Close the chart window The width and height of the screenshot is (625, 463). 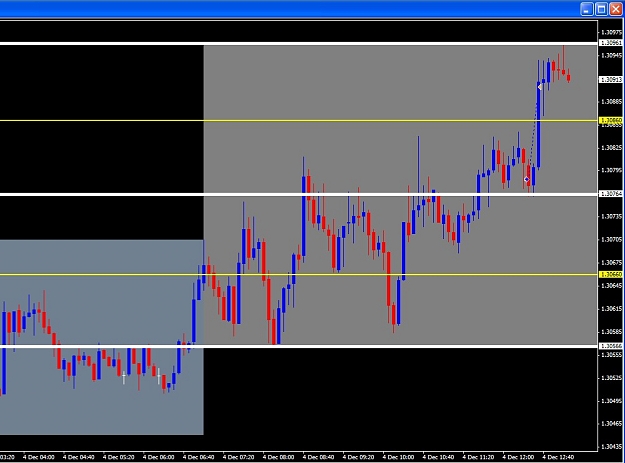click(x=616, y=9)
